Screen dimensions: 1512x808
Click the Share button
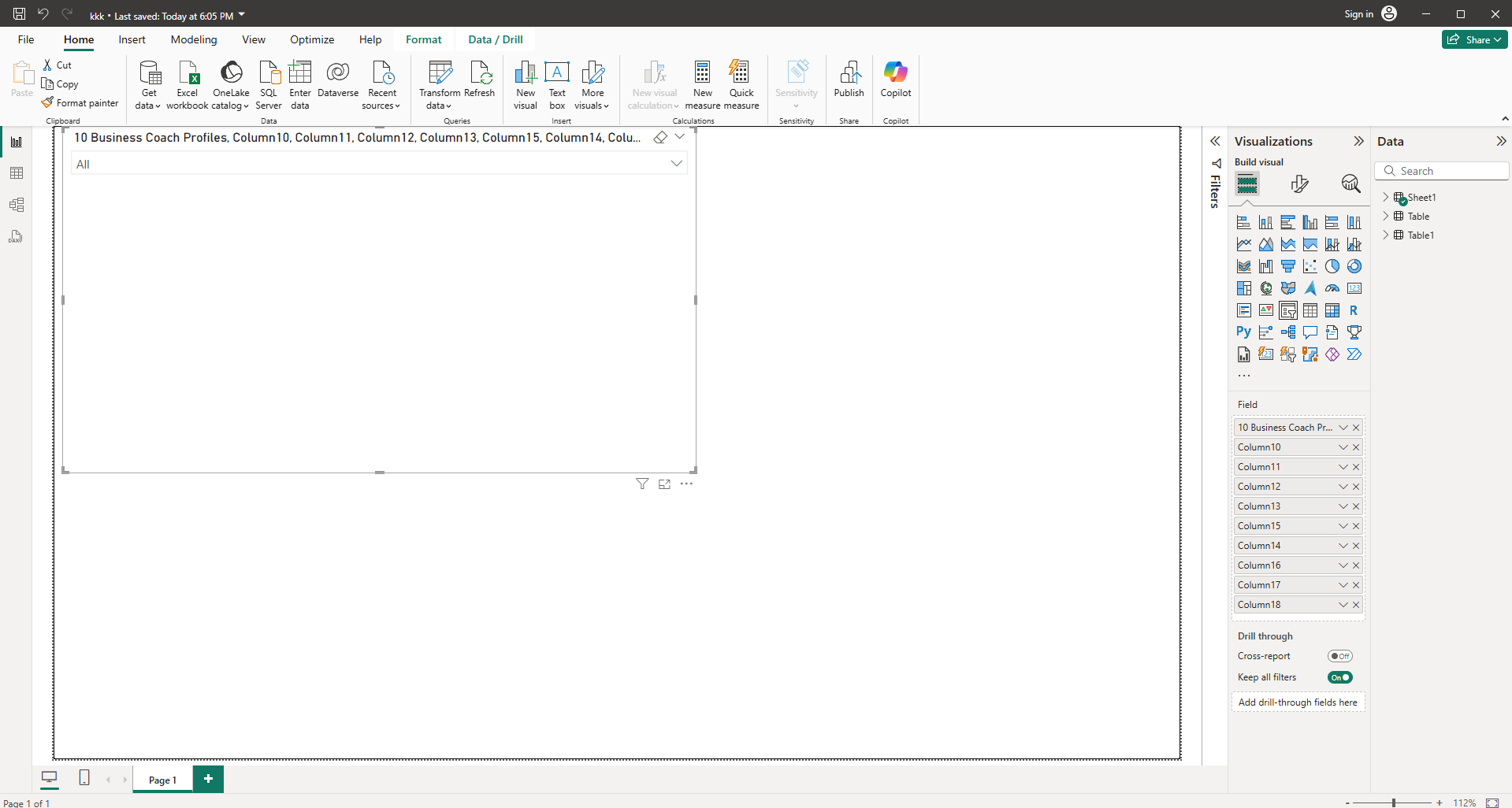tap(1473, 39)
